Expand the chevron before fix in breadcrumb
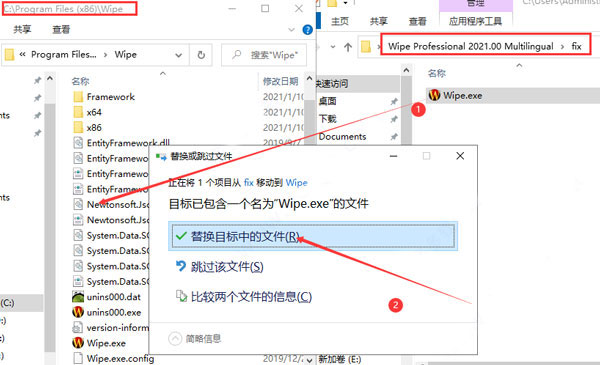Screen dimensions: 600x365 point(562,47)
